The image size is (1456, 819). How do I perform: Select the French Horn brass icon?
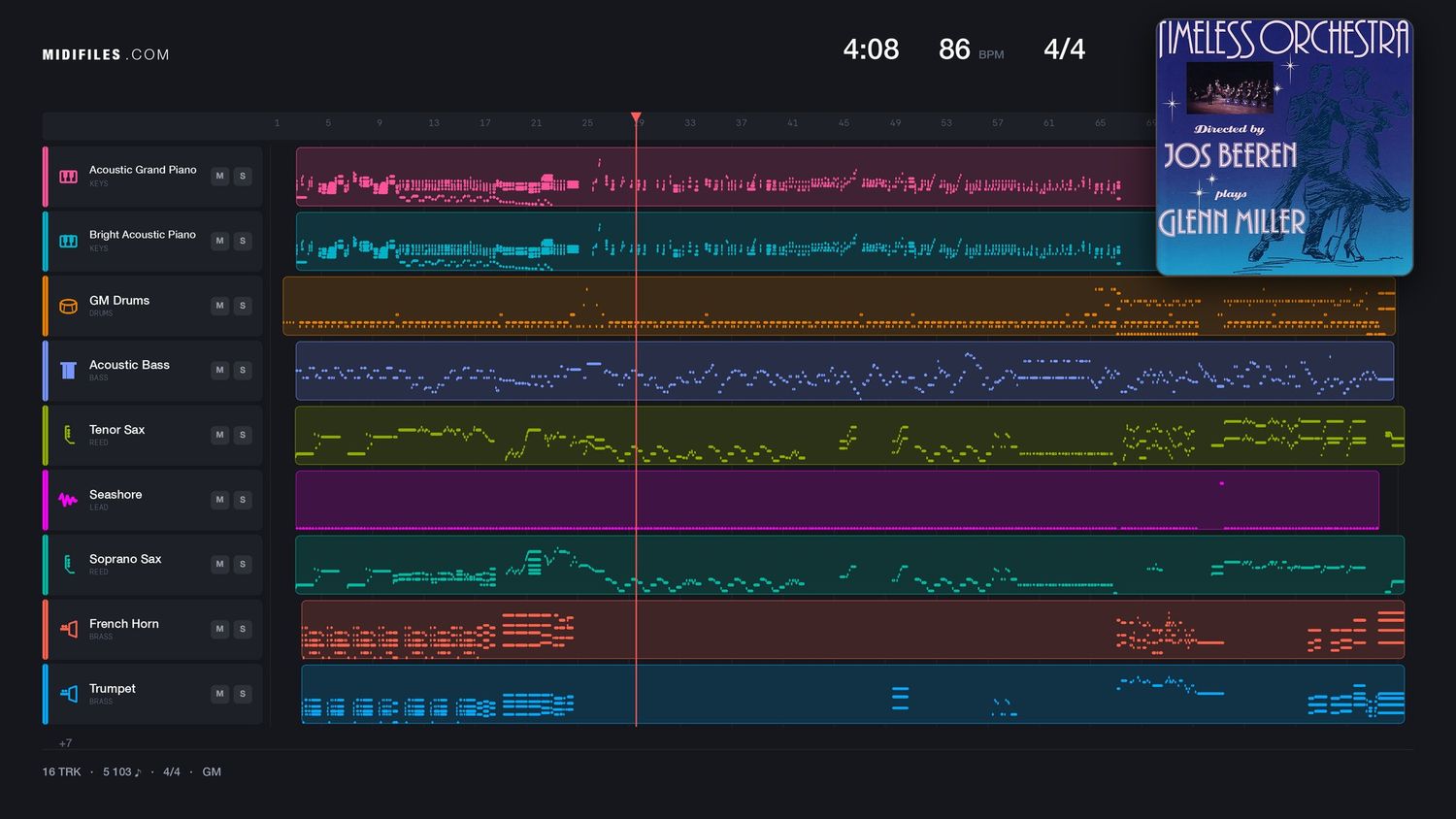point(68,629)
